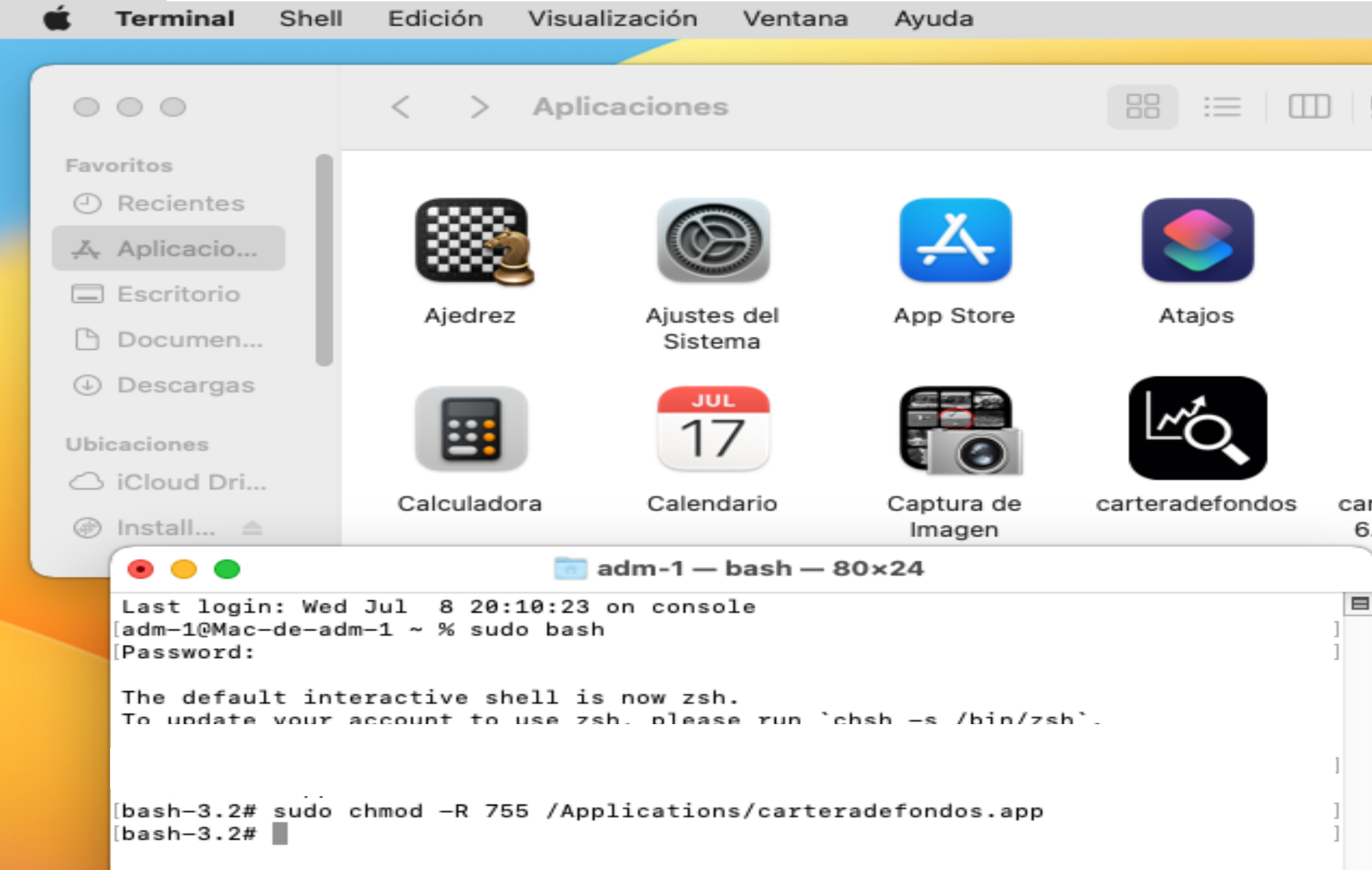Go back in the Finder window
Image resolution: width=1372 pixels, height=870 pixels.
(x=401, y=107)
